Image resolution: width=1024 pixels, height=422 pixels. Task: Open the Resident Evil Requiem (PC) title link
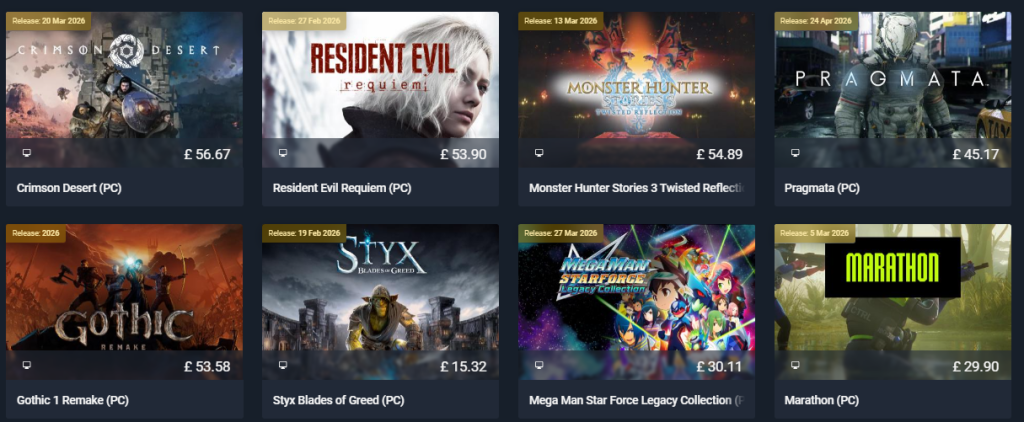point(342,188)
